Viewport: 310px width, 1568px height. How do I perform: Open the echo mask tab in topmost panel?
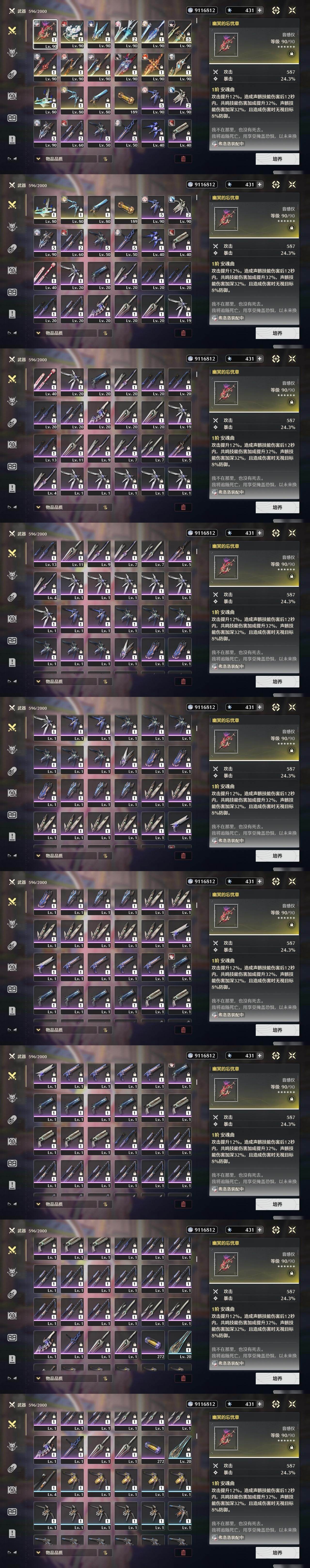(12, 52)
